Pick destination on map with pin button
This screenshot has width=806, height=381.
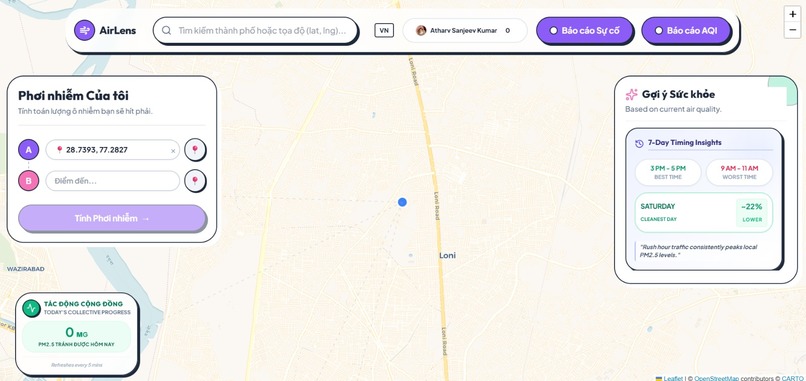pyautogui.click(x=195, y=181)
